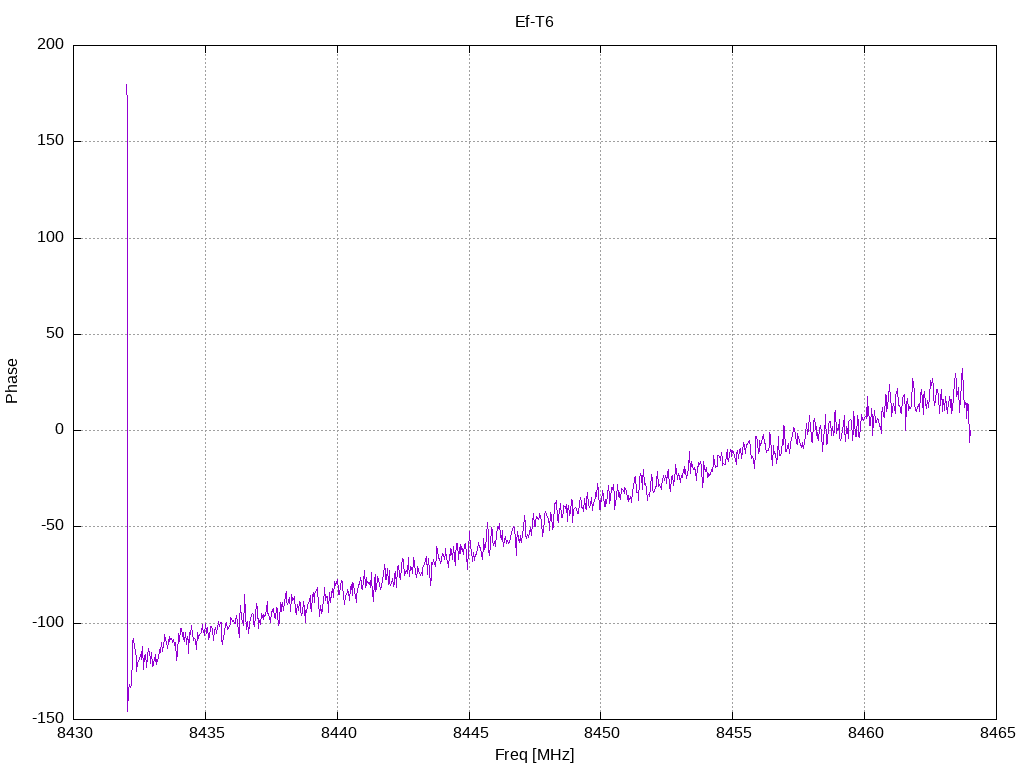Click x-axis tick label 8450
The height and width of the screenshot is (768, 1024).
point(601,733)
